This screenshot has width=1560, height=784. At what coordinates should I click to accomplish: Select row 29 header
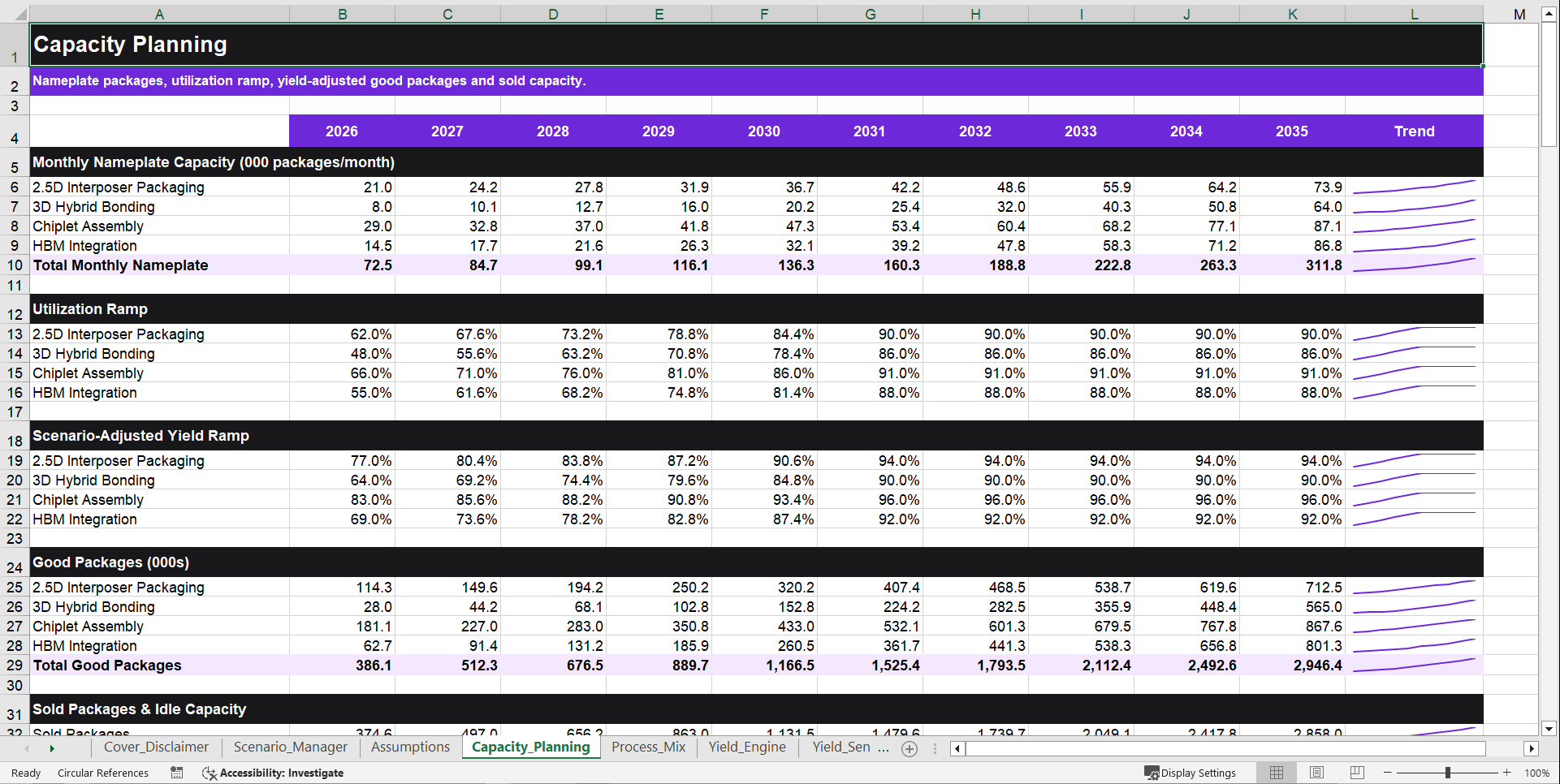tap(15, 666)
